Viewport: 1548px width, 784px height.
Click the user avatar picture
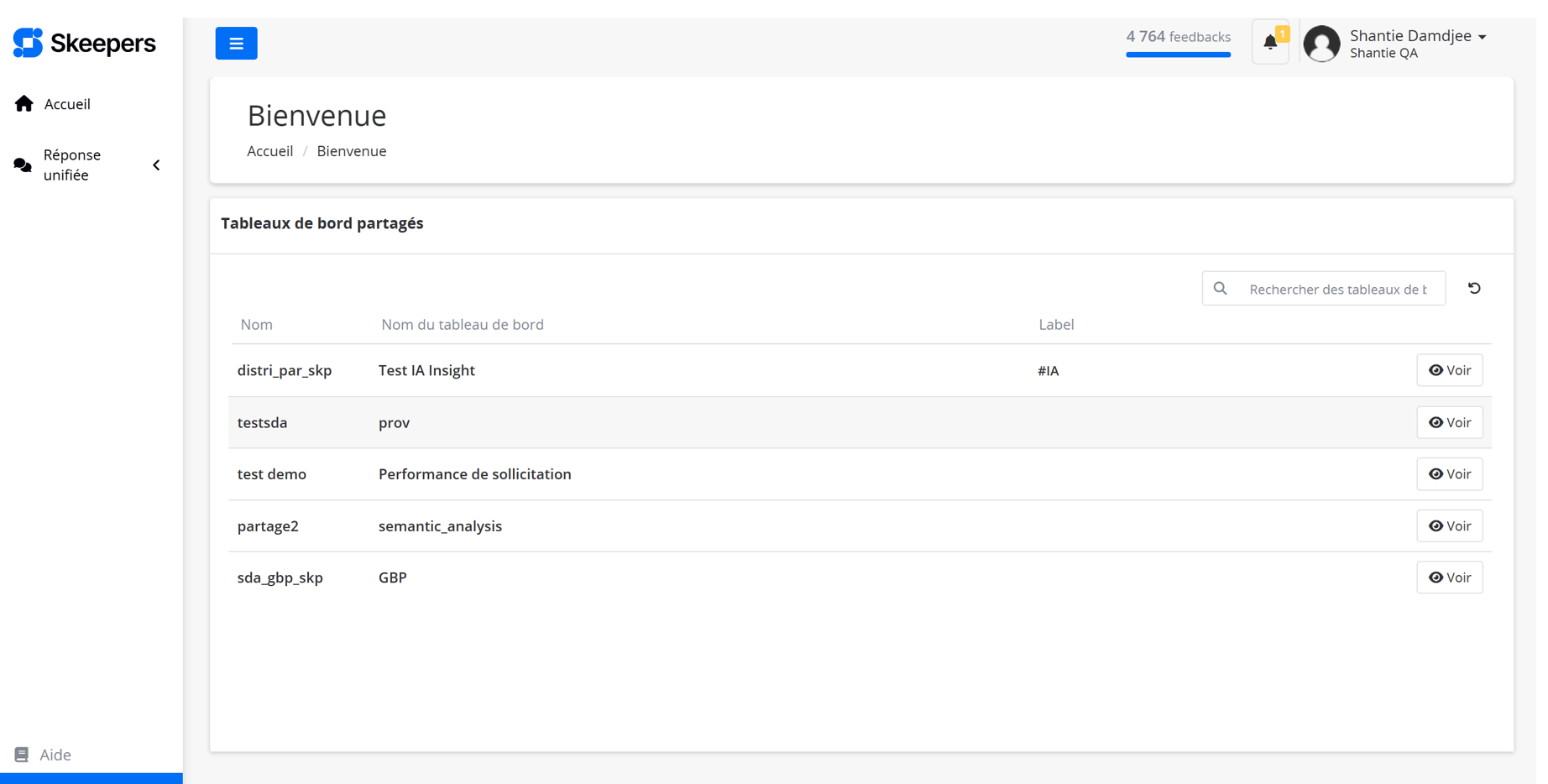(1321, 44)
